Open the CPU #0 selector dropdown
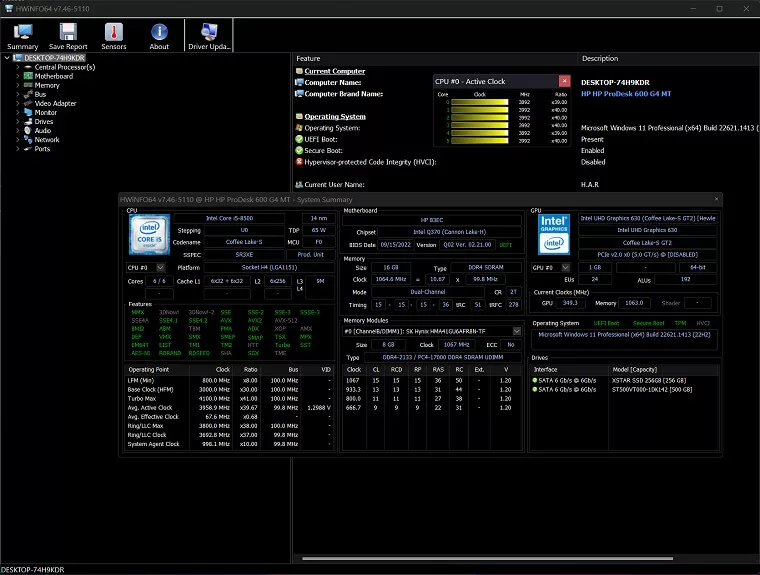The width and height of the screenshot is (760, 575). (160, 267)
